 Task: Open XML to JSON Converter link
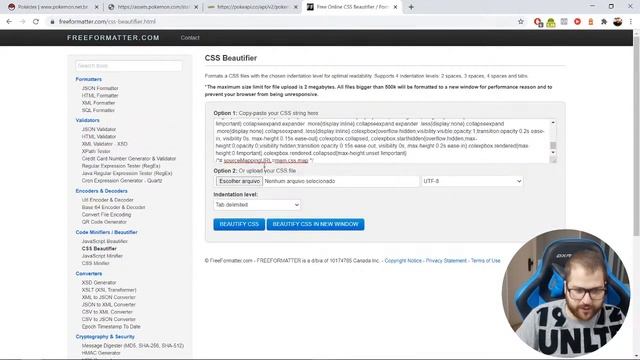click(109, 297)
